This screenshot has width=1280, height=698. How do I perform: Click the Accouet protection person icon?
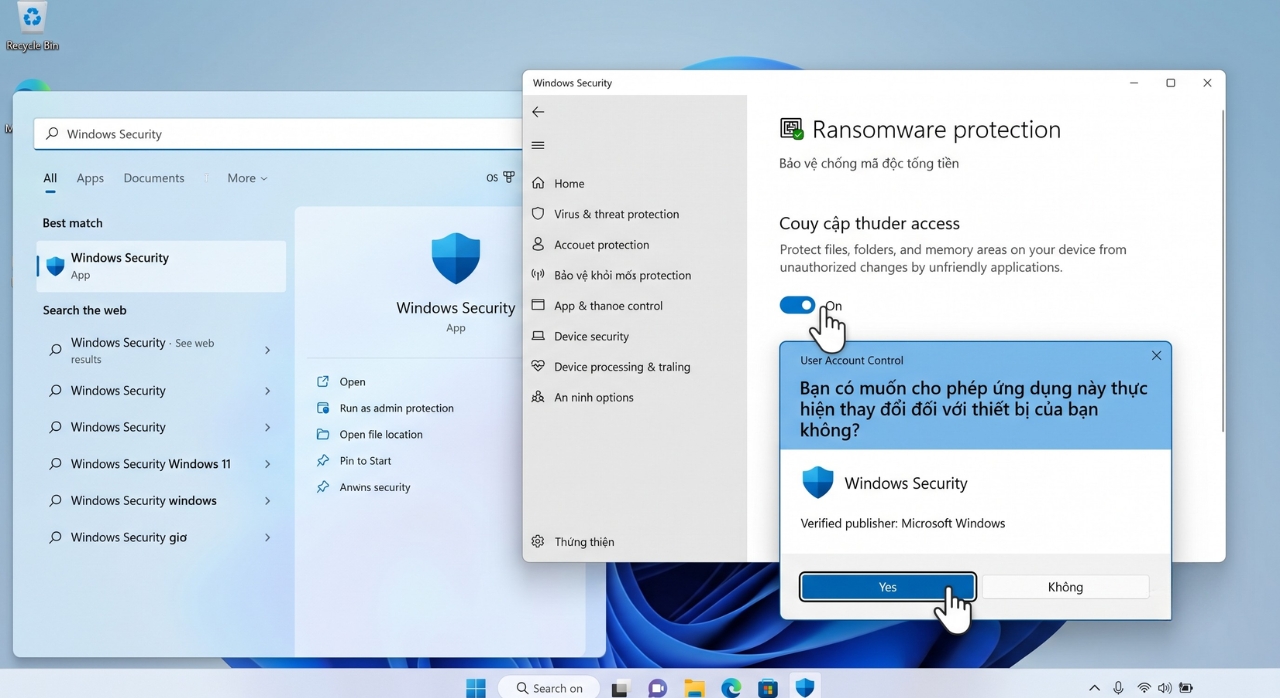538,244
